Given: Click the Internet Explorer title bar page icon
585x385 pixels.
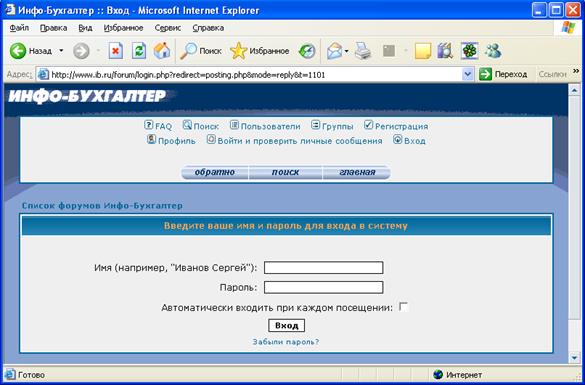Looking at the screenshot, I should 10,10.
